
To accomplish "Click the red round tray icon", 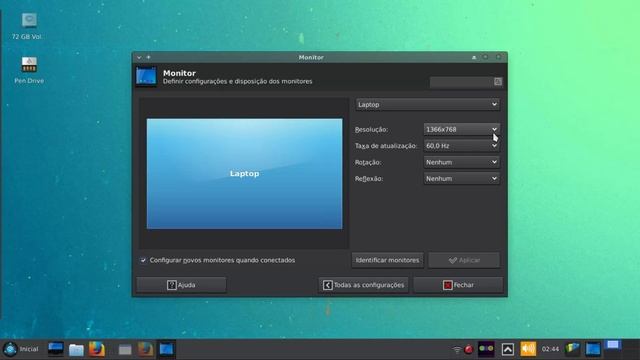I will point(469,349).
